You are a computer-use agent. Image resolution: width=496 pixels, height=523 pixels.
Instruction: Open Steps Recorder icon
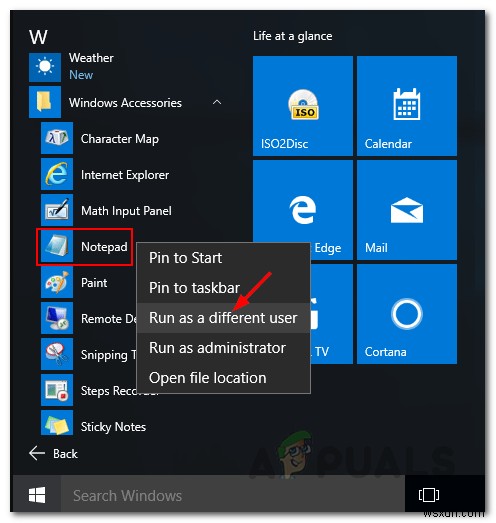coord(57,390)
